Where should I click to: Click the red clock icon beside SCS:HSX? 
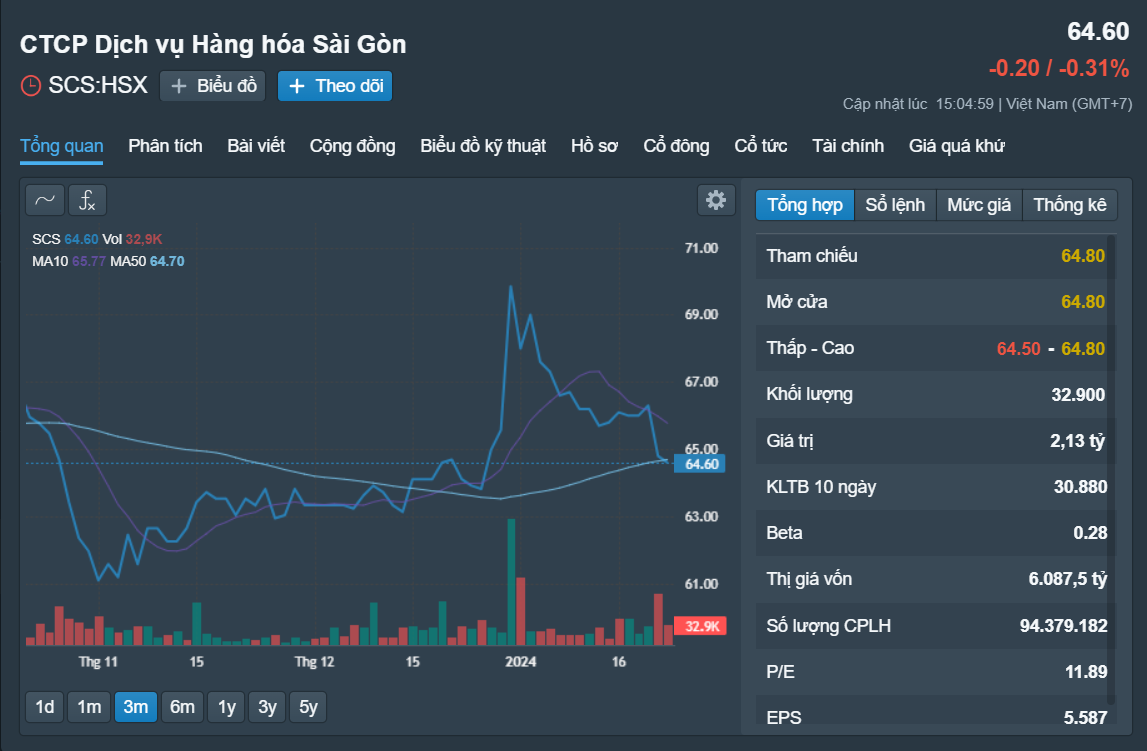point(31,86)
